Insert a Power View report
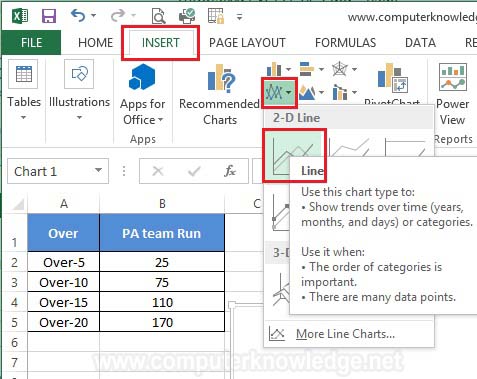 click(x=453, y=95)
